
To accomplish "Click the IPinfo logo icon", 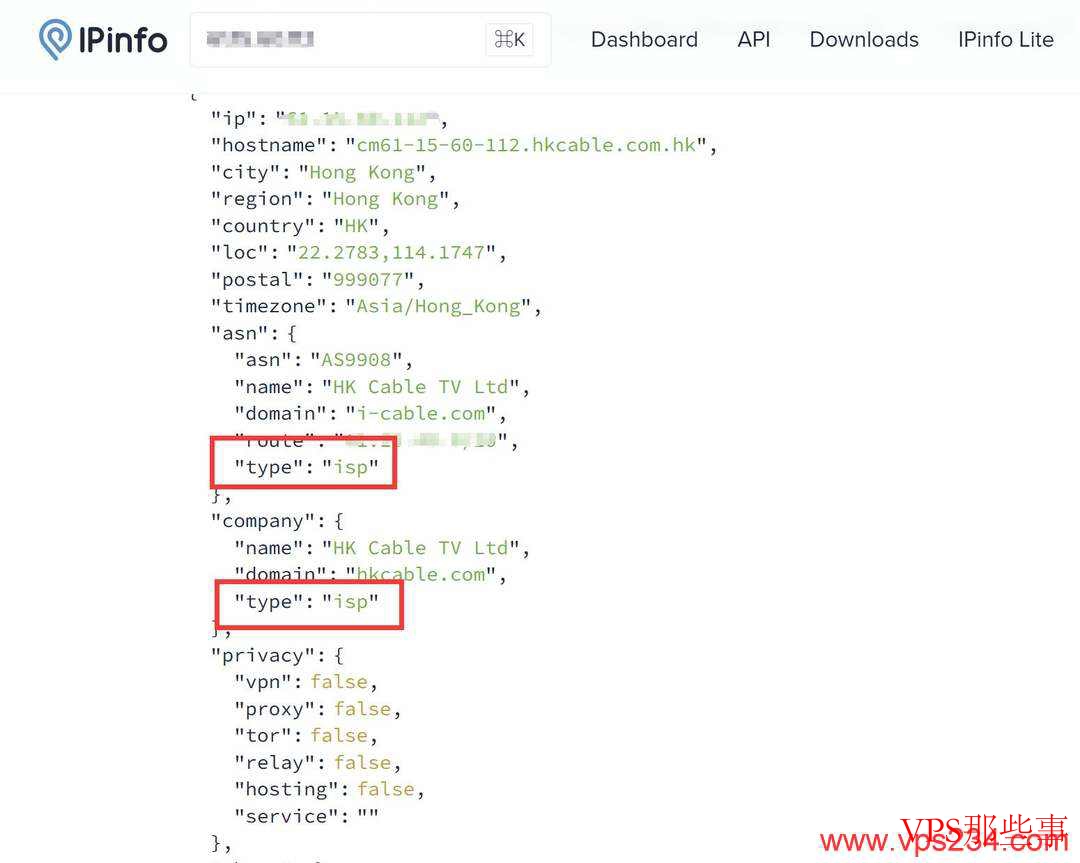I will tap(55, 40).
